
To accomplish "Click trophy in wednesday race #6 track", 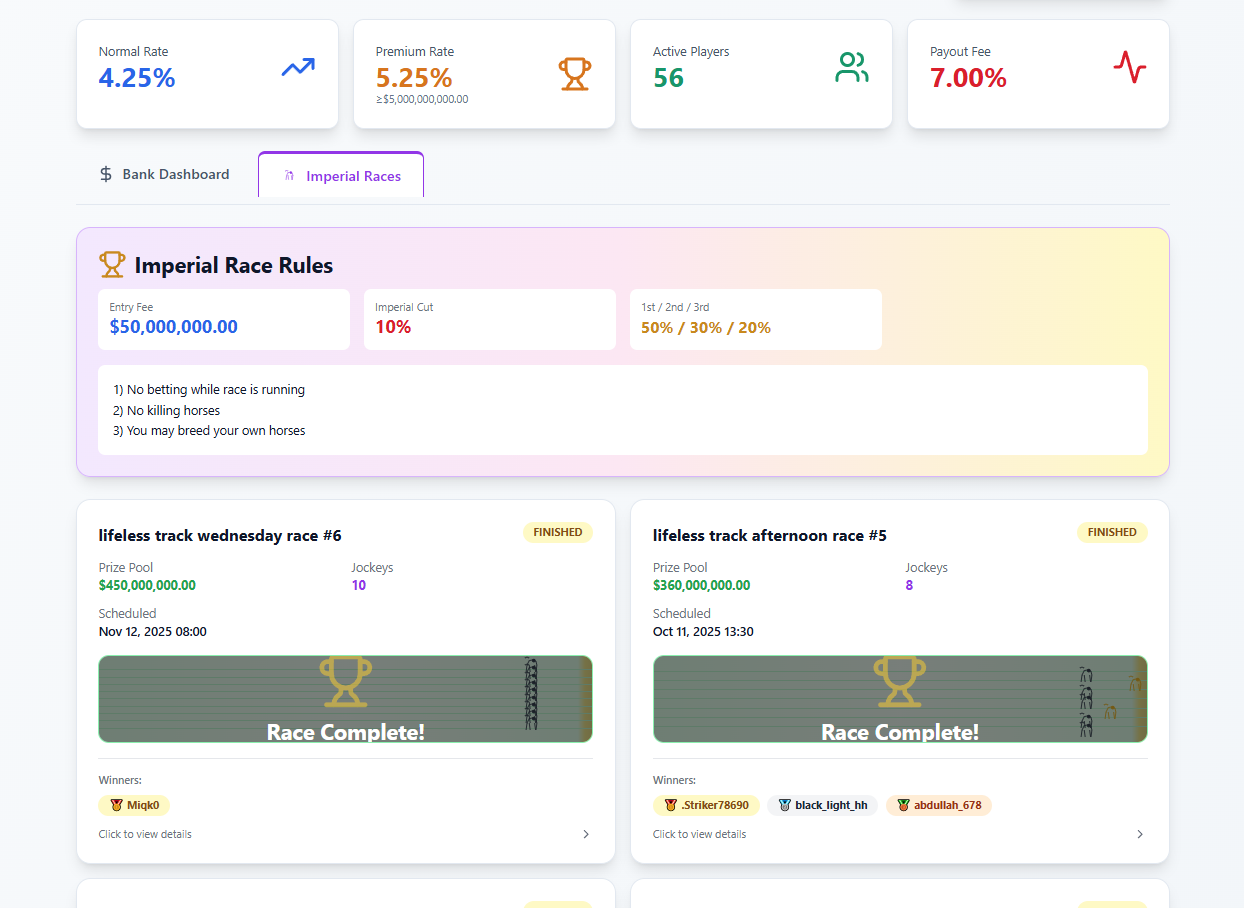I will point(346,682).
